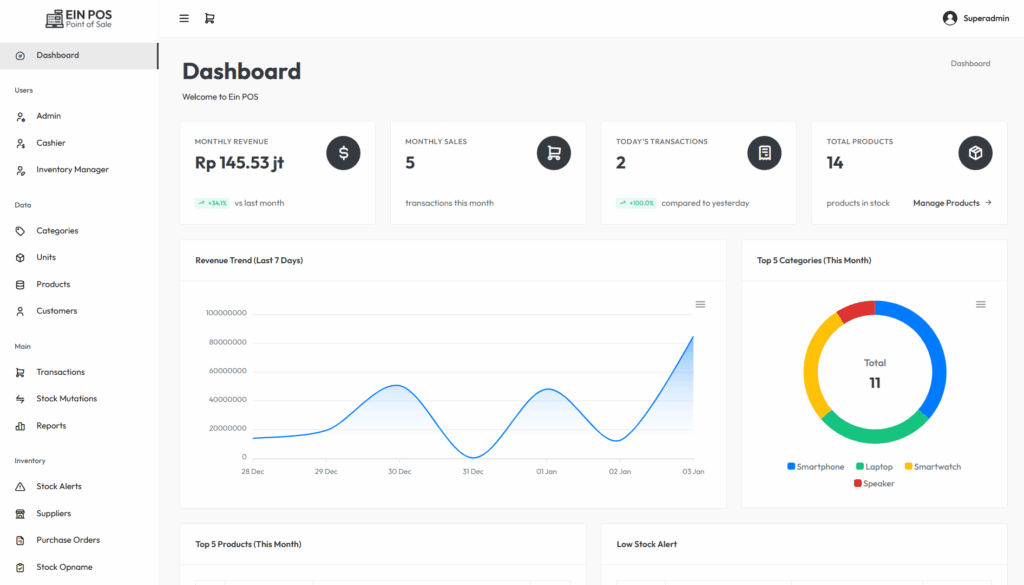Click Today's Transactions receipt icon

(x=764, y=153)
